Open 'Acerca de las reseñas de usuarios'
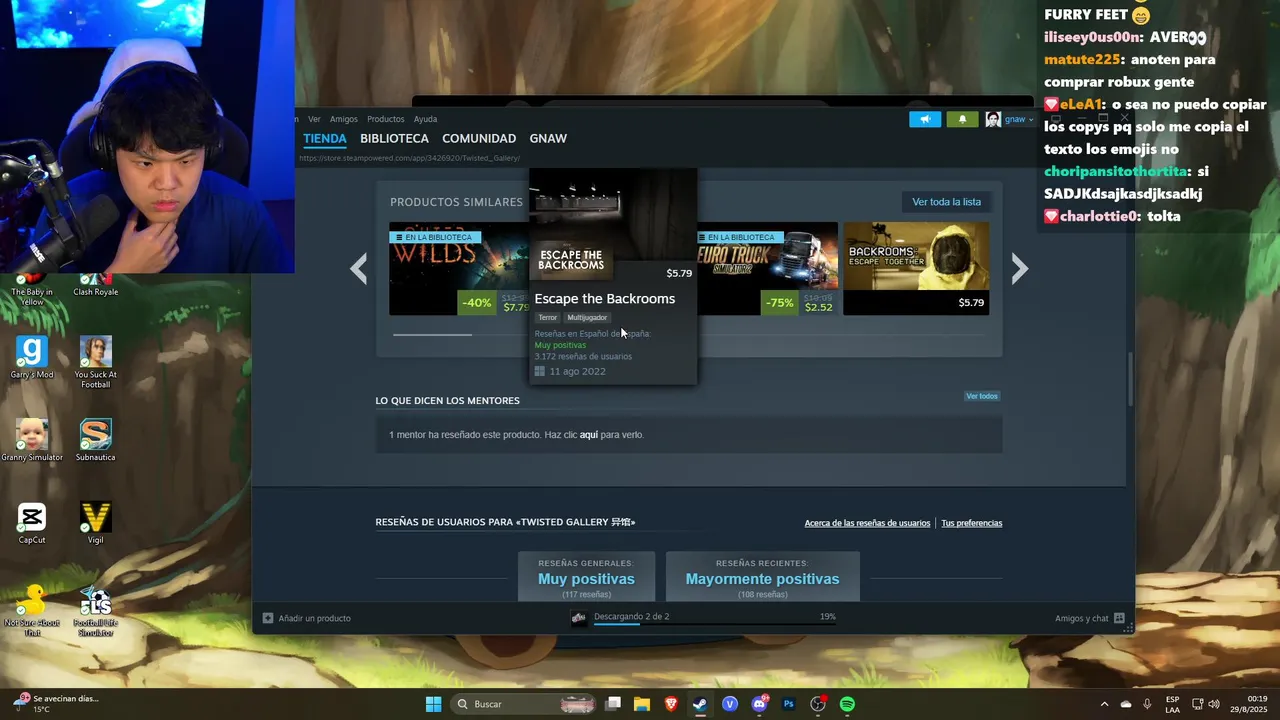This screenshot has height=720, width=1280. pyautogui.click(x=867, y=523)
